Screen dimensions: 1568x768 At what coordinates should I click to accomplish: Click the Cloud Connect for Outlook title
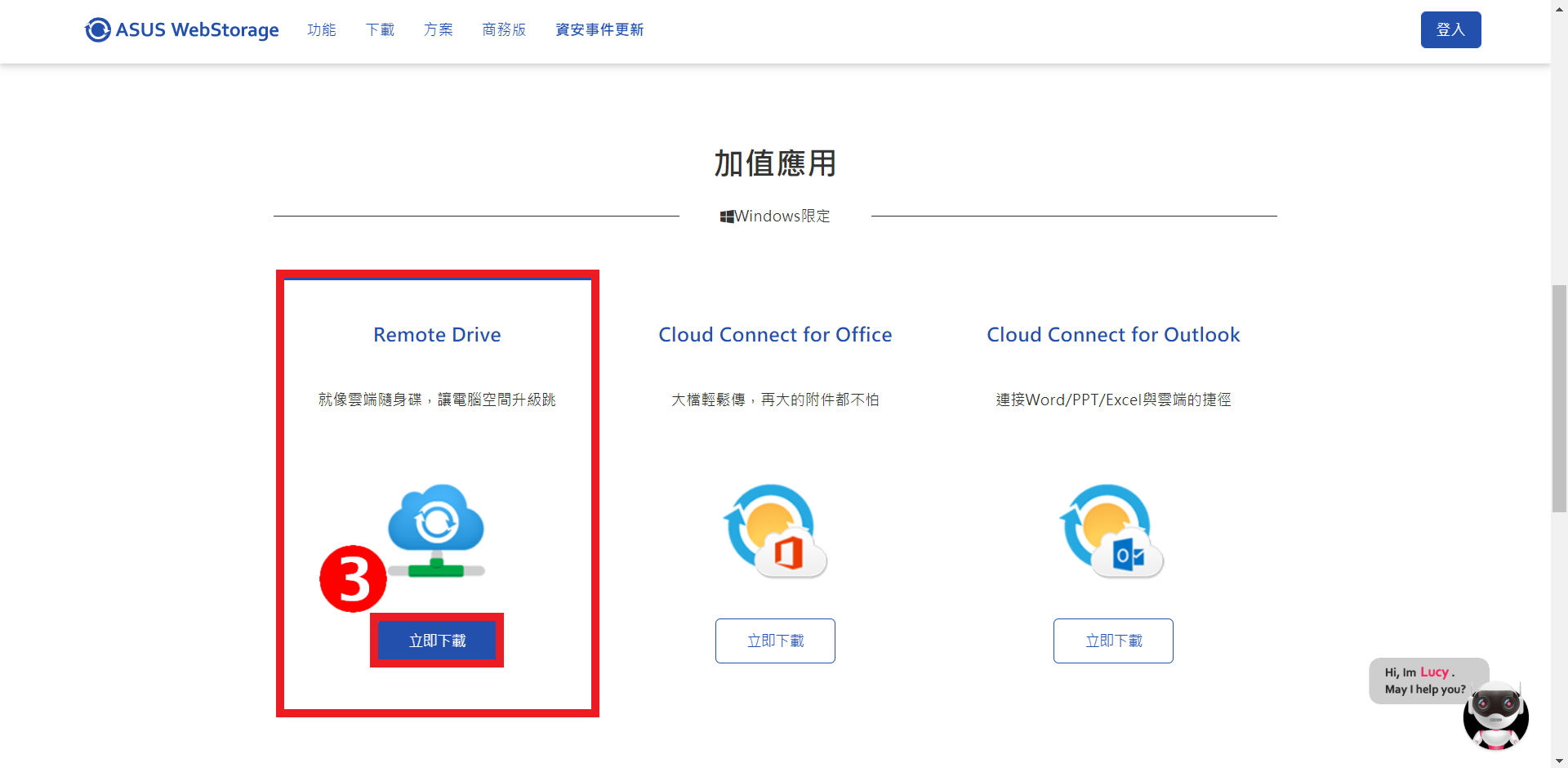click(x=1113, y=335)
